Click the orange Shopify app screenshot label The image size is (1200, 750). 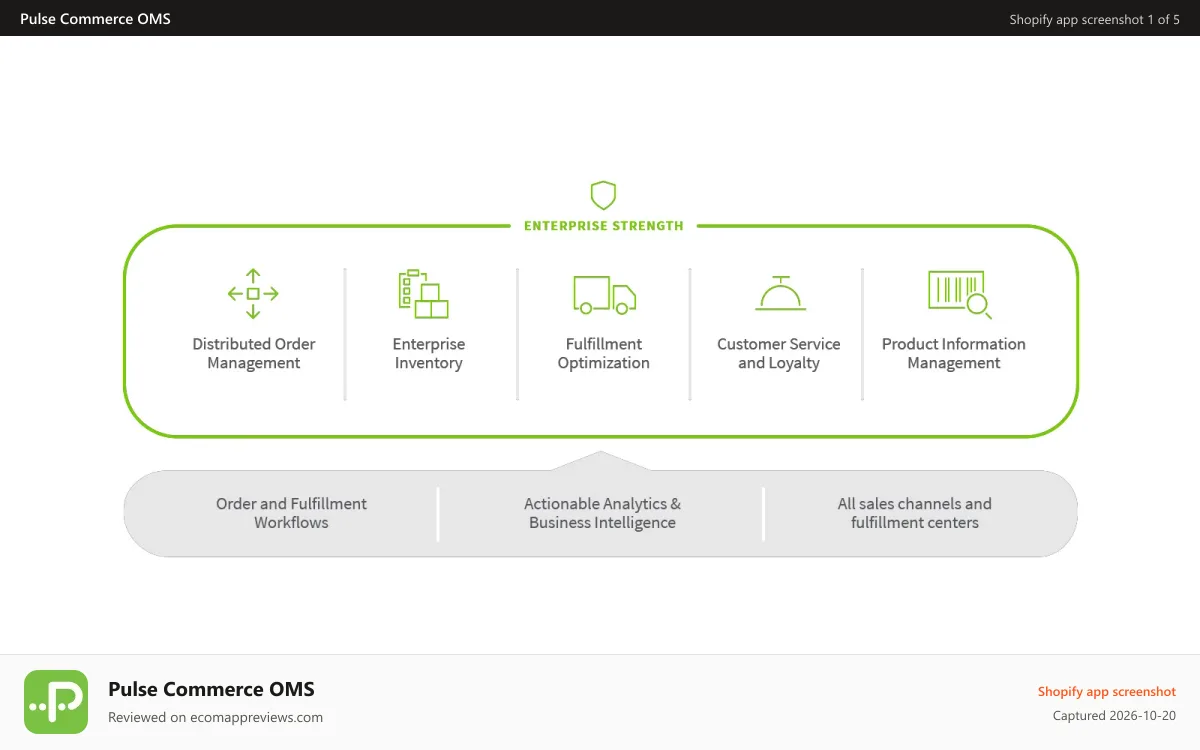pos(1107,692)
